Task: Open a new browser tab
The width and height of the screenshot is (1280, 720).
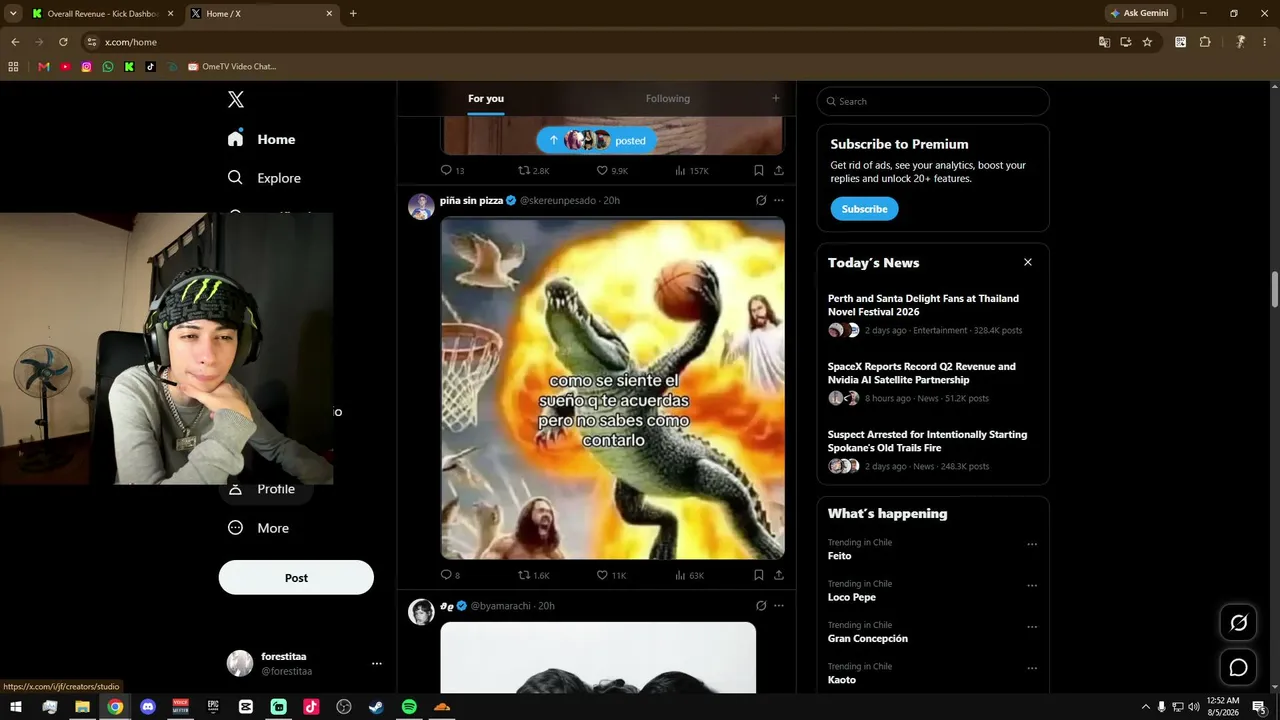Action: tap(353, 14)
